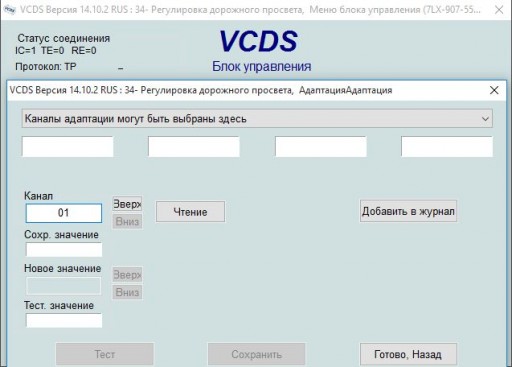Click the 'IC=1 TE=0 RE=0' status text

pos(56,51)
